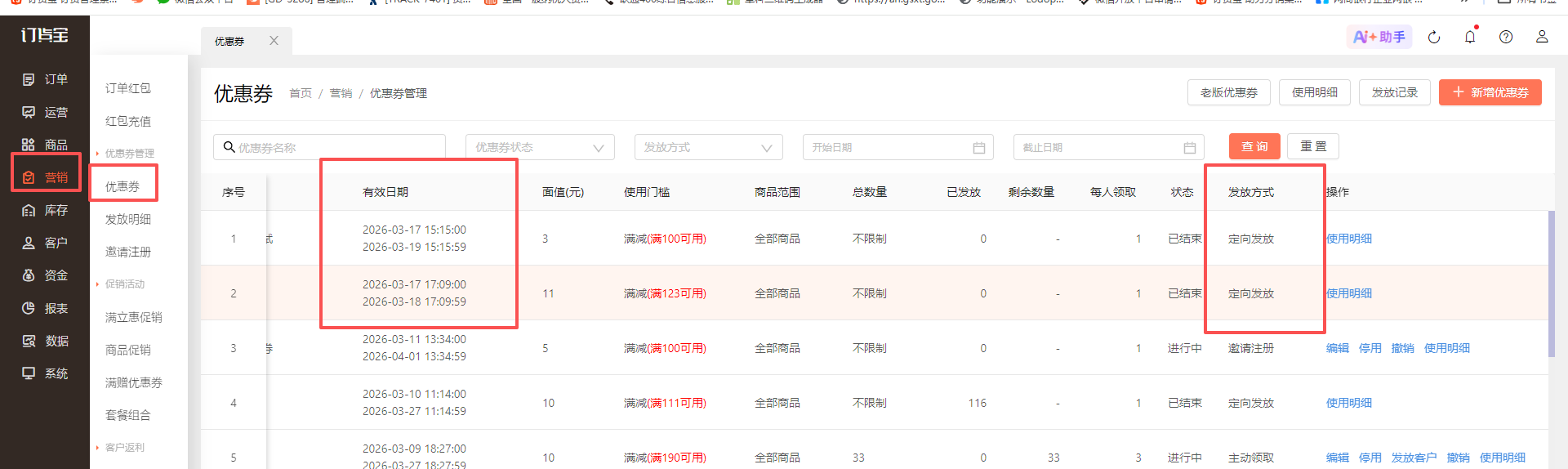Screen dimensions: 1568x469
Task: Click the table vertical scrollbar
Action: tap(1551, 284)
